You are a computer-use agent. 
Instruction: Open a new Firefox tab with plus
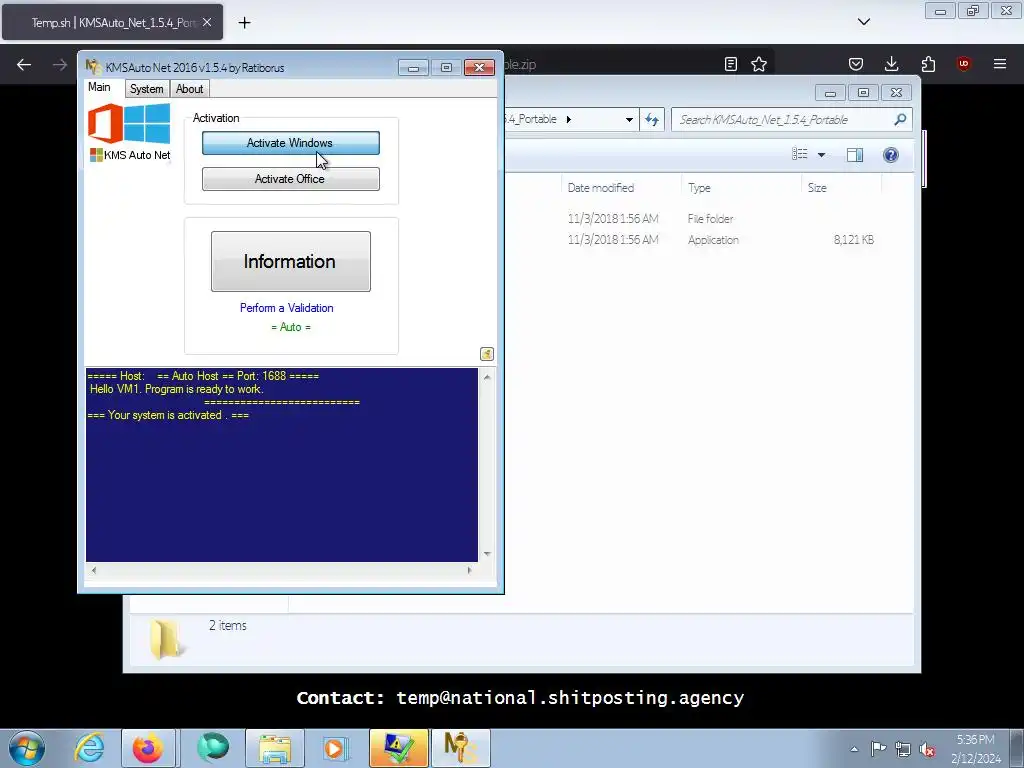click(x=244, y=23)
